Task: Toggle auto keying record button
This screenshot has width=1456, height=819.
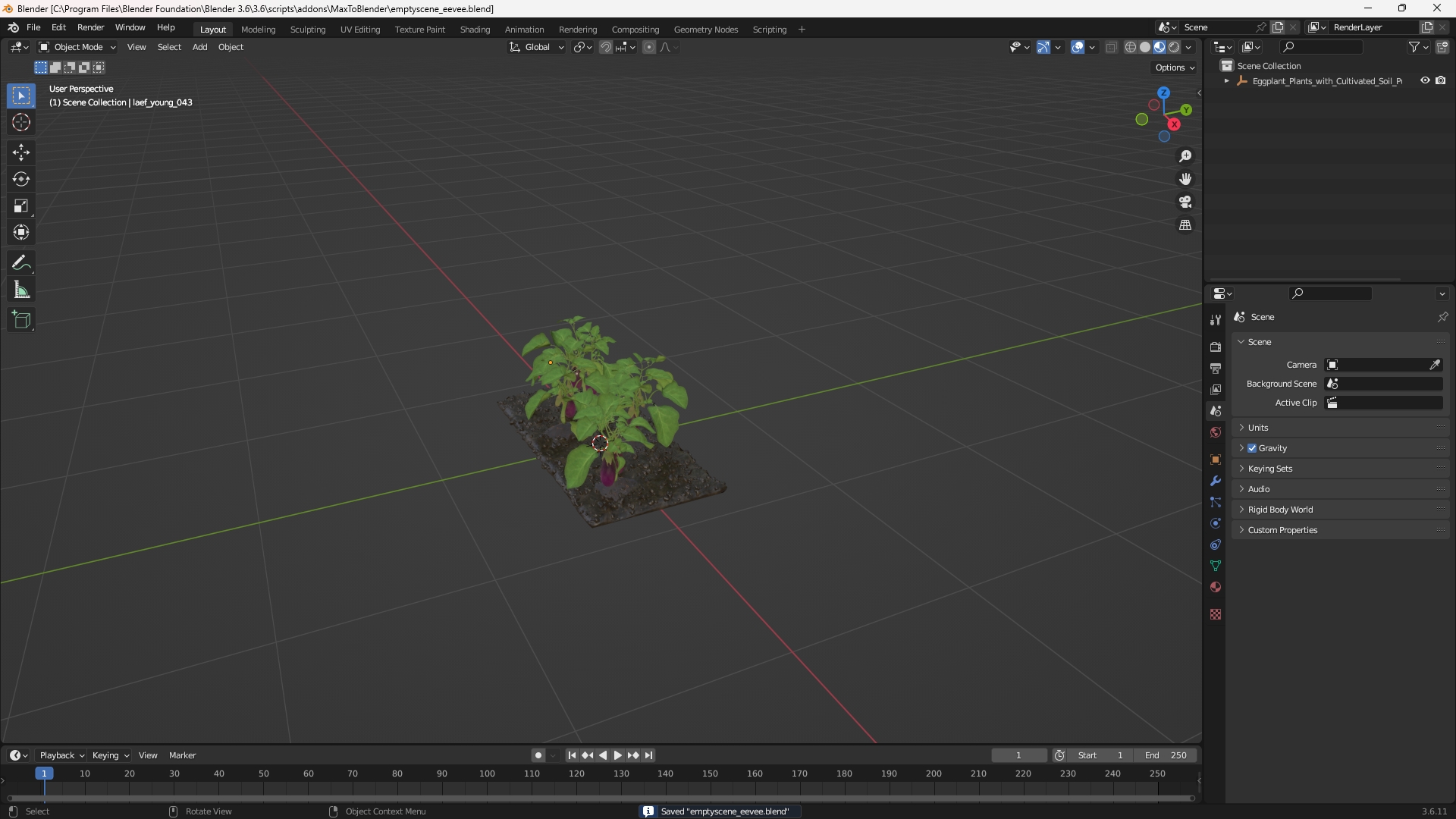Action: [538, 755]
